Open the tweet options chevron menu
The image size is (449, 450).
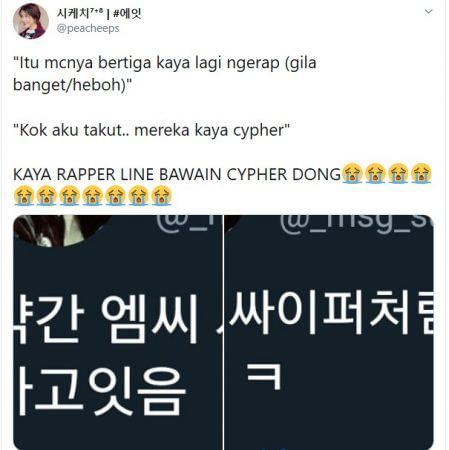coord(428,12)
